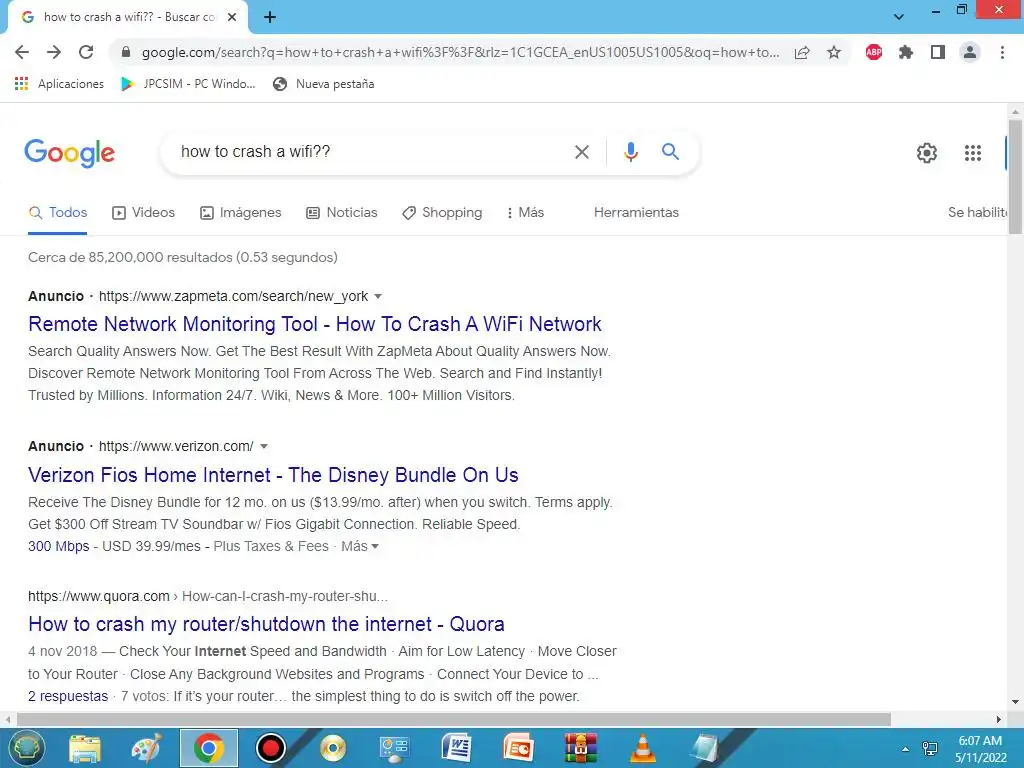This screenshot has height=768, width=1024.
Task: Open the tab search chevron
Action: pos(899,17)
